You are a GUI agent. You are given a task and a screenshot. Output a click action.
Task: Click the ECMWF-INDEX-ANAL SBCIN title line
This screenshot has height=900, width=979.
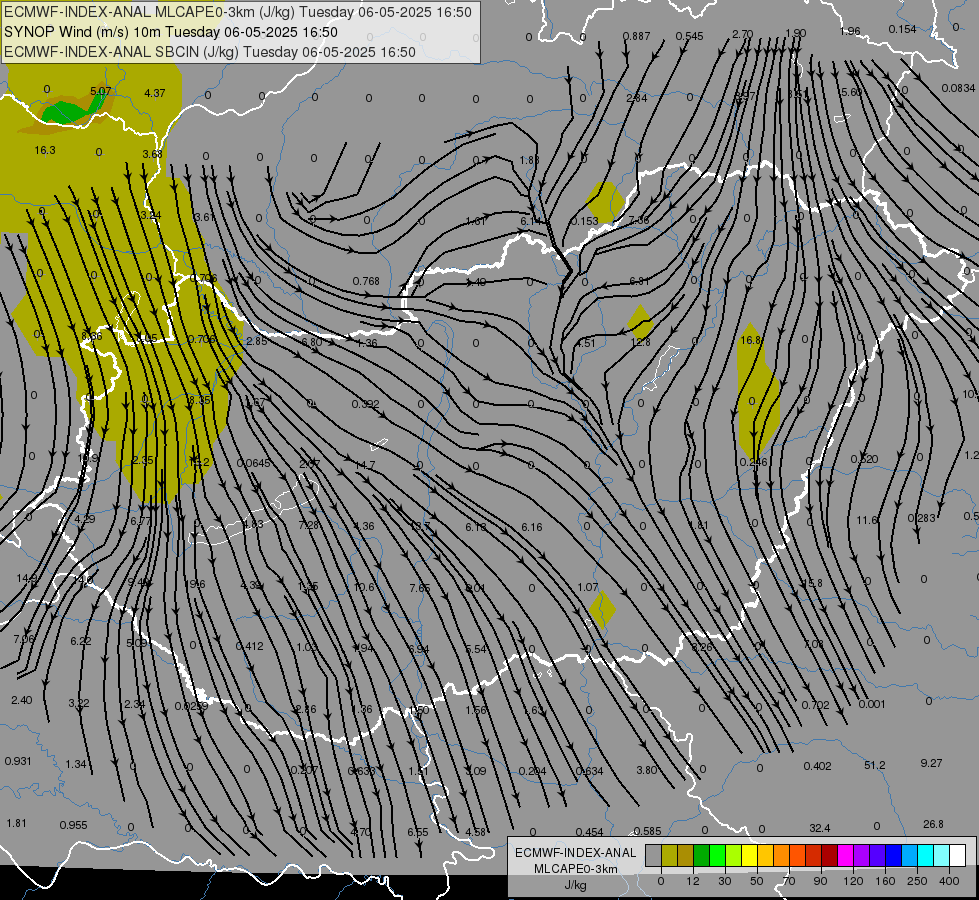click(x=210, y=52)
